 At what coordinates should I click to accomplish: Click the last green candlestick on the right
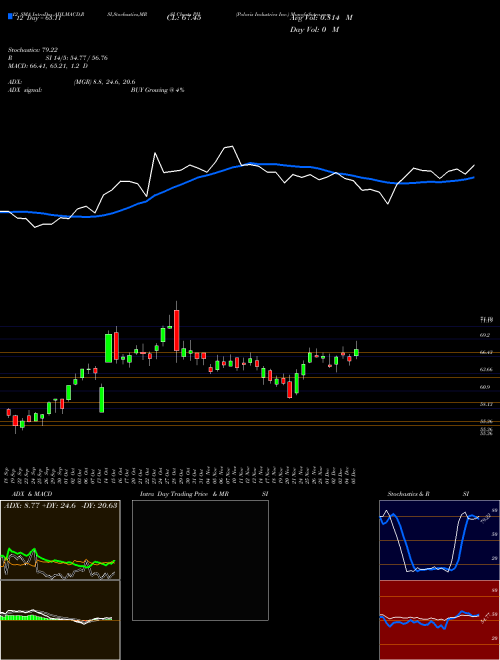pyautogui.click(x=356, y=353)
